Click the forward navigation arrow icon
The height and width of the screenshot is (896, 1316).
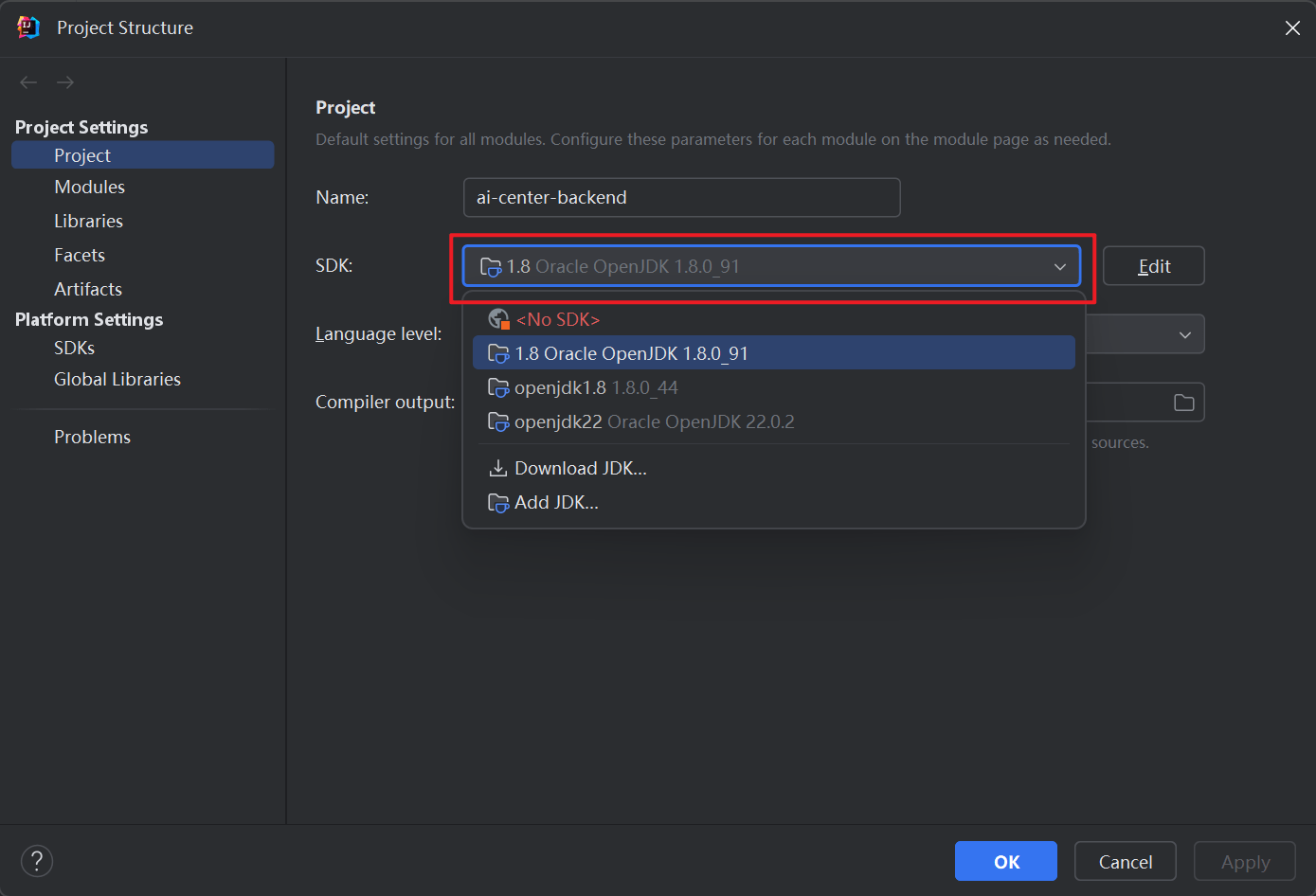(64, 82)
